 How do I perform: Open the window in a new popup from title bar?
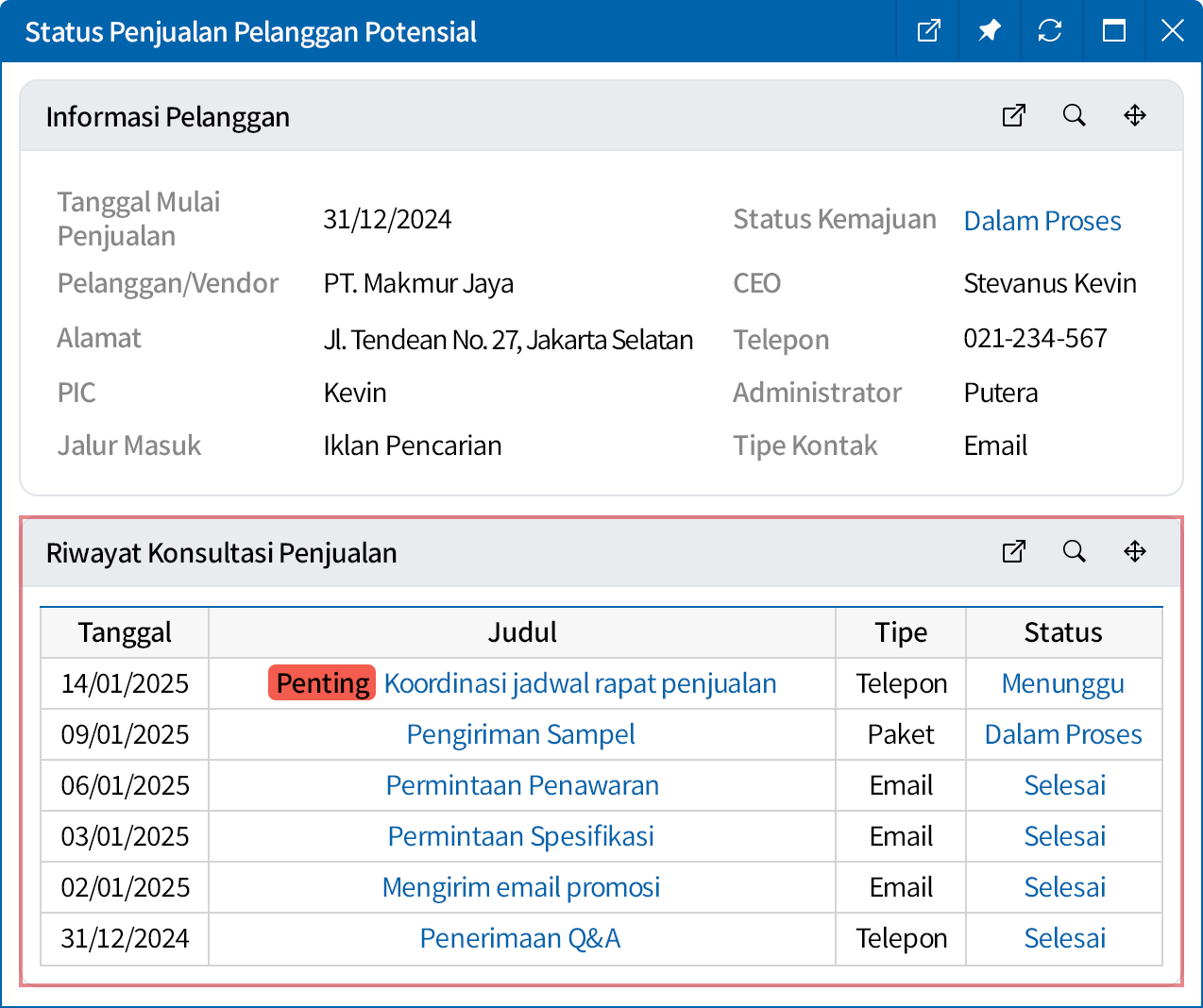tap(929, 31)
